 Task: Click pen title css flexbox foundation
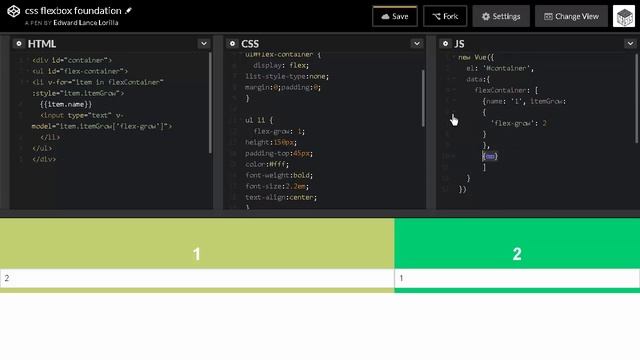click(x=73, y=11)
